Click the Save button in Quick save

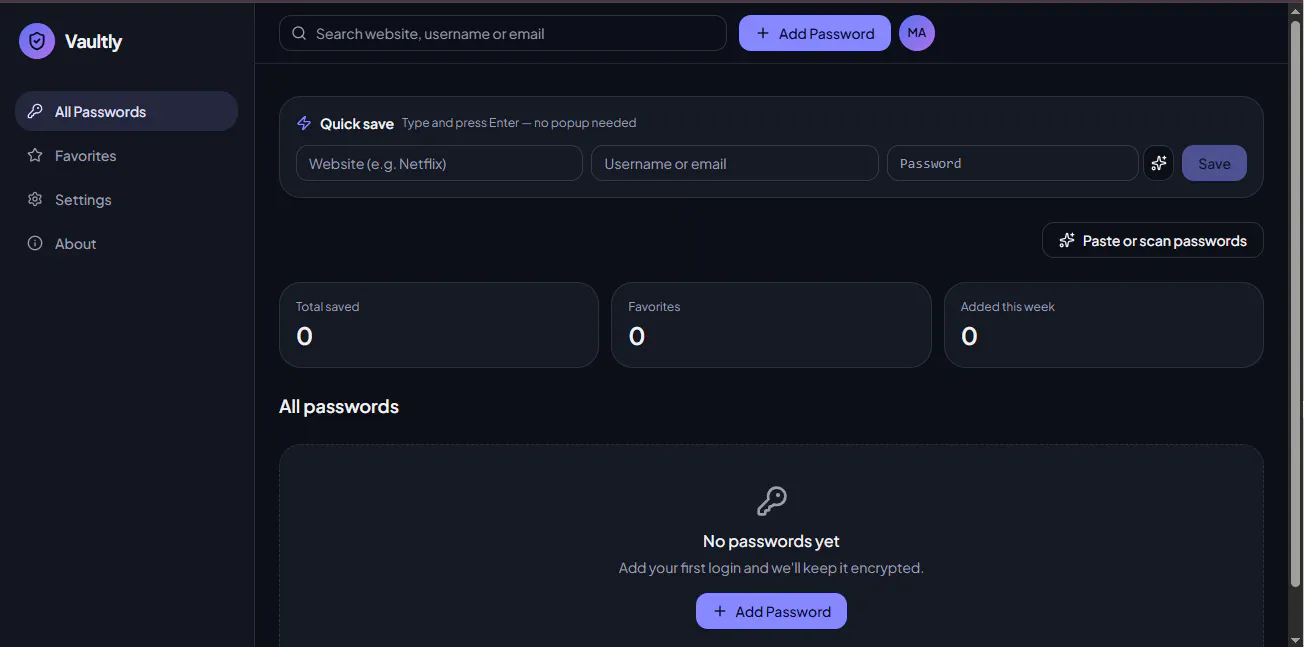tap(1214, 163)
